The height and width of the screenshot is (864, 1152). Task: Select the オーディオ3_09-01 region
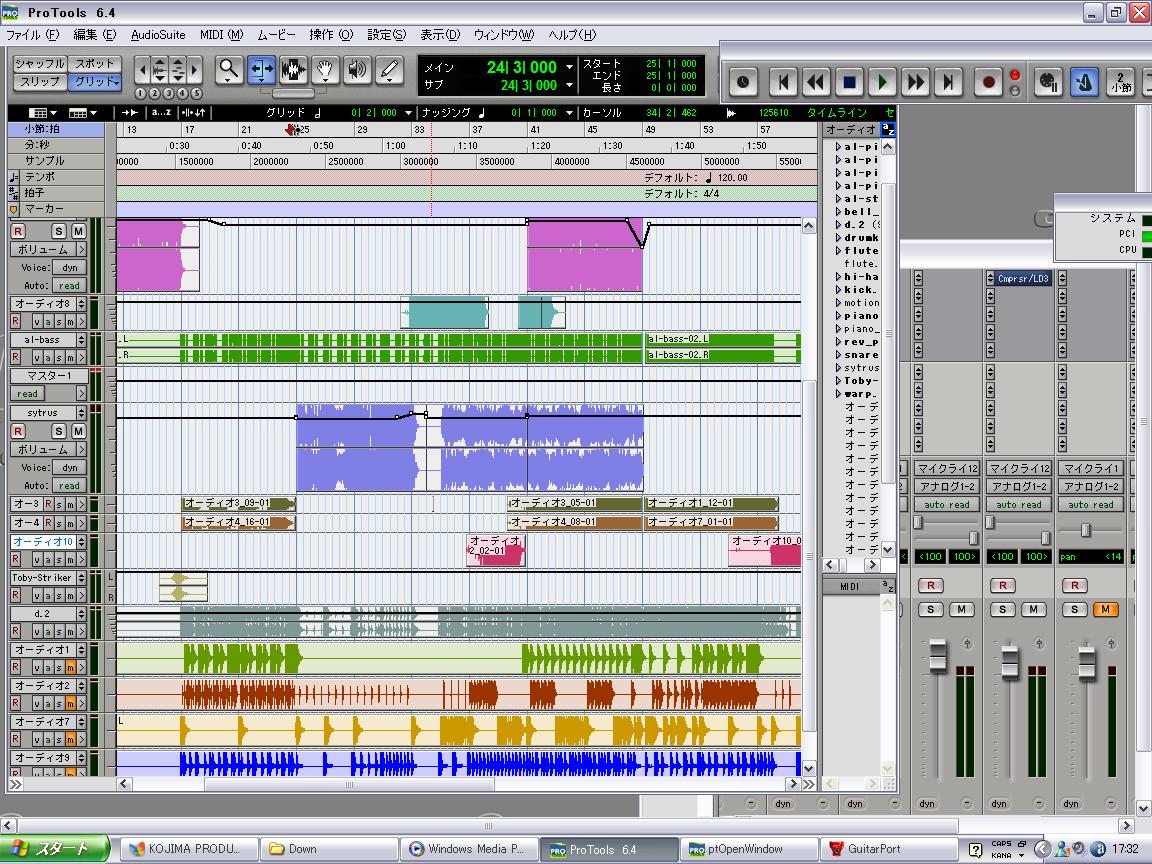pos(238,503)
